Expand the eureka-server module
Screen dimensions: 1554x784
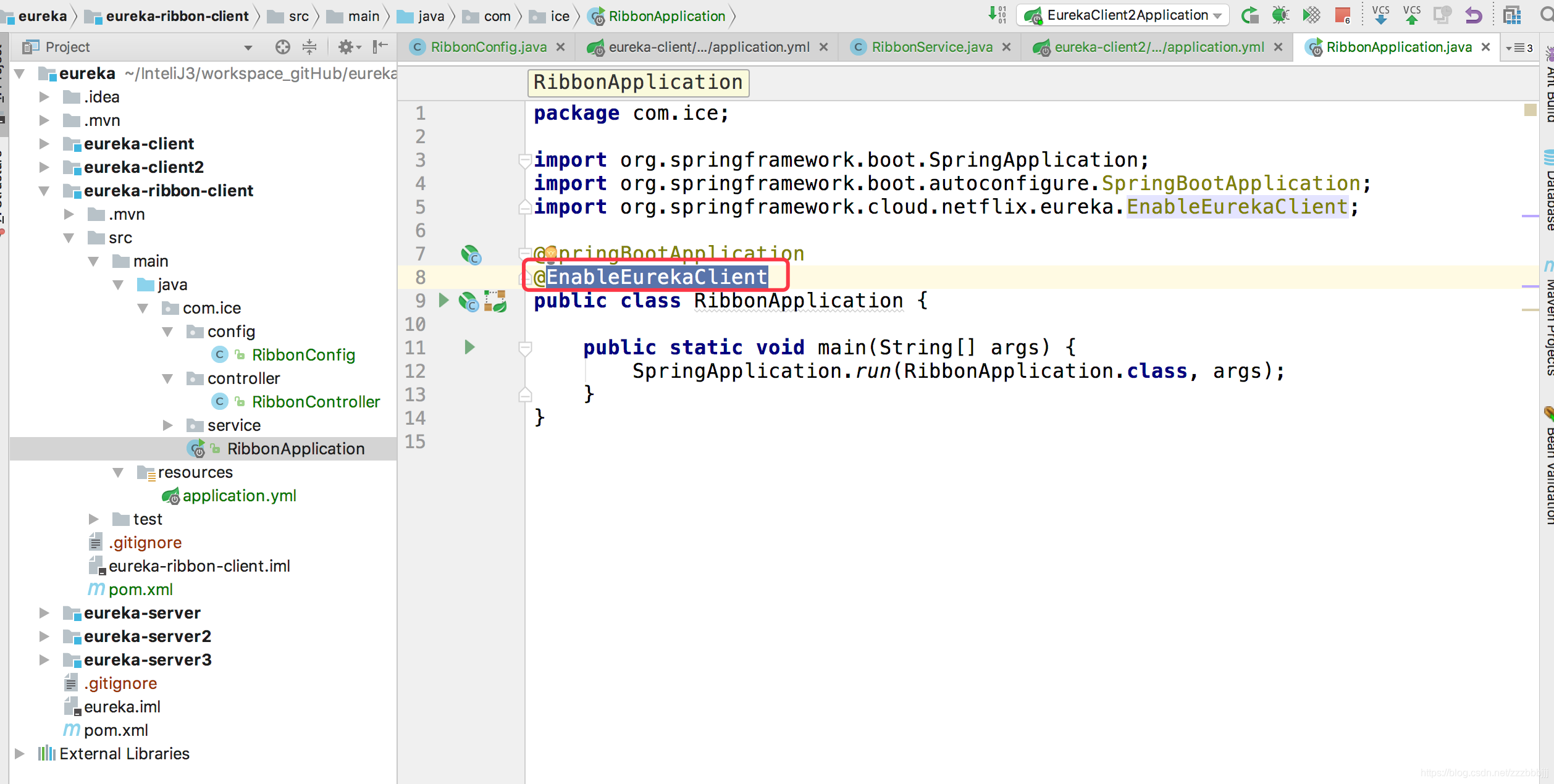point(44,613)
